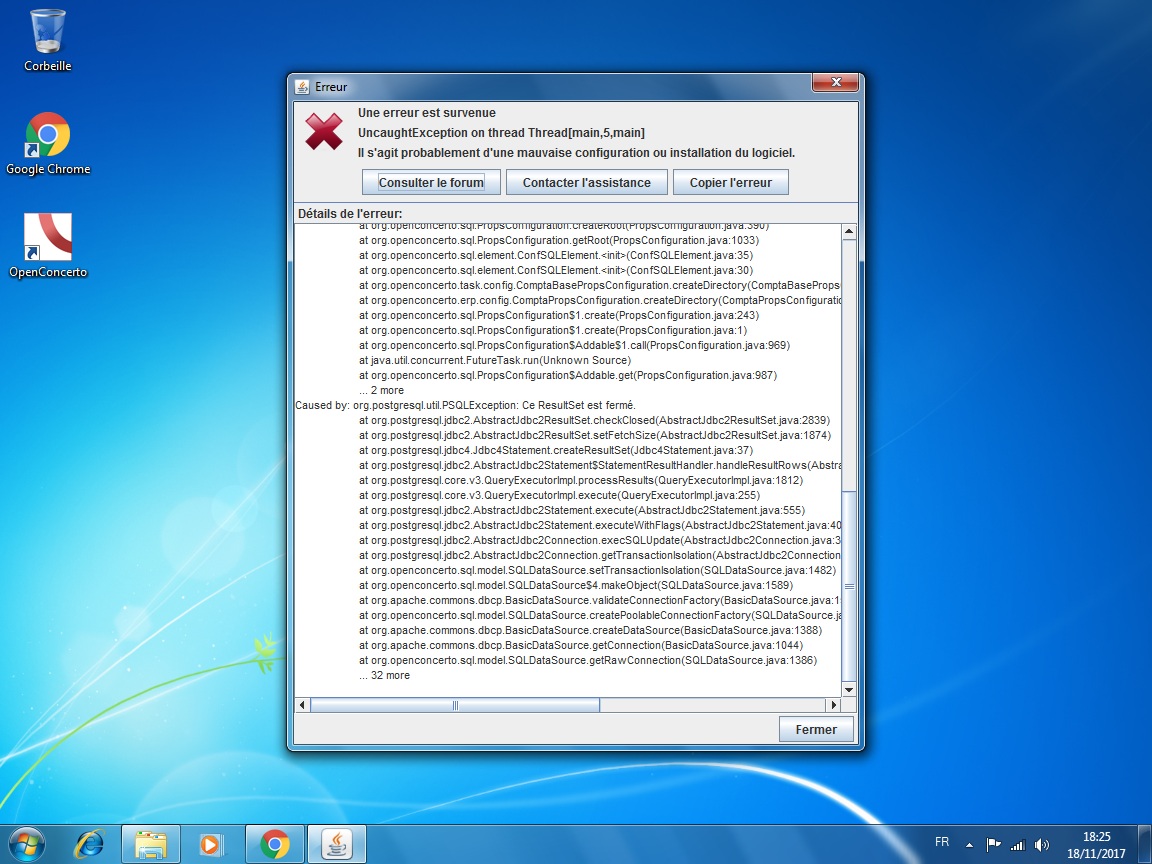Open the network signal tray icon
Screen dimensions: 1152x864
pyautogui.click(x=1018, y=844)
